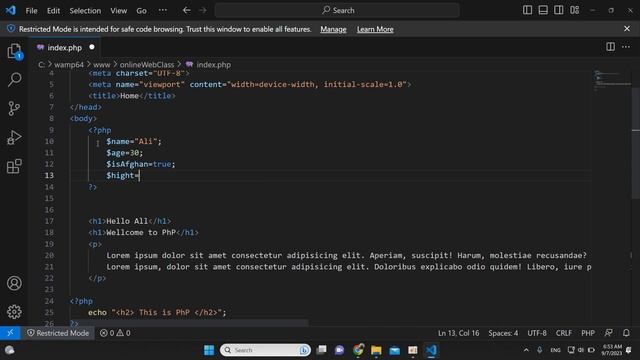640x360 pixels.
Task: Open the Manage gear menu
Action: (14, 312)
